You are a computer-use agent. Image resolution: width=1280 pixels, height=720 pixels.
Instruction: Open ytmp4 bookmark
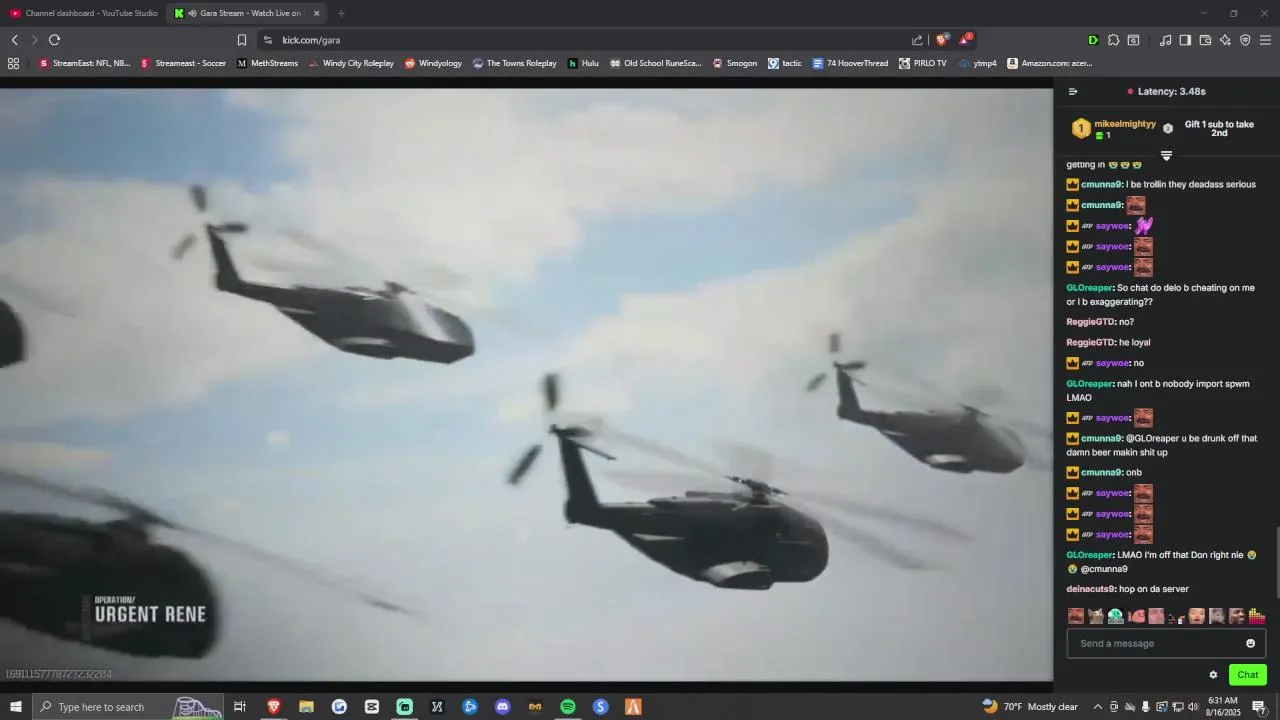coord(977,63)
